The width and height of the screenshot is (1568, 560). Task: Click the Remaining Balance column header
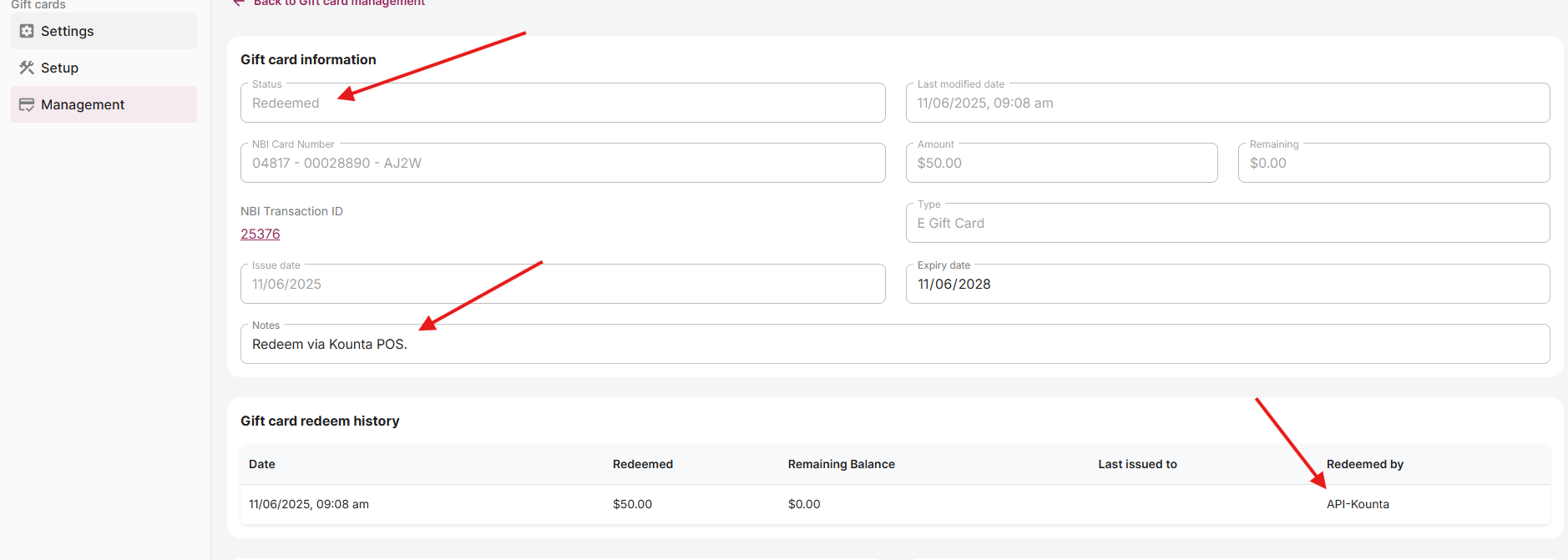(x=841, y=464)
